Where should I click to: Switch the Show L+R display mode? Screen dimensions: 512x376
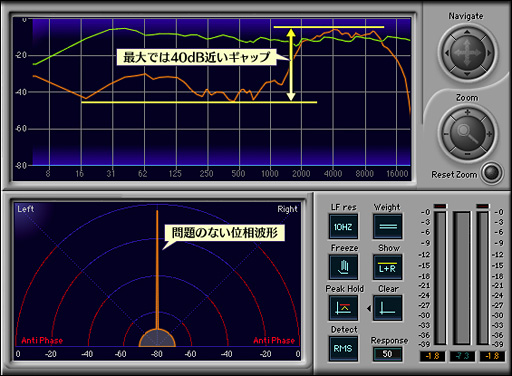[x=387, y=267]
